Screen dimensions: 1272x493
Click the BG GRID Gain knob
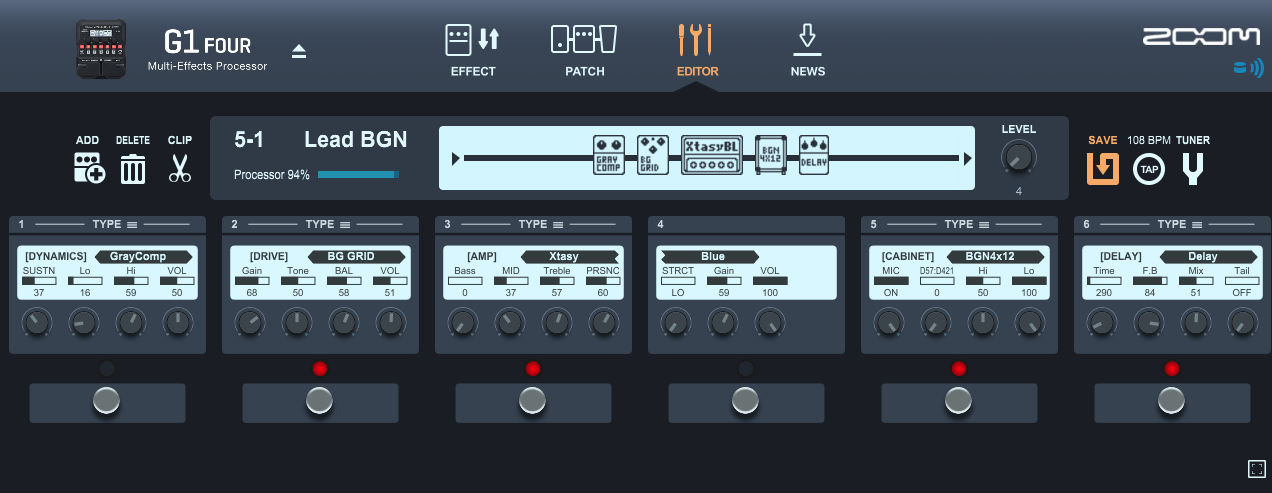pos(250,322)
